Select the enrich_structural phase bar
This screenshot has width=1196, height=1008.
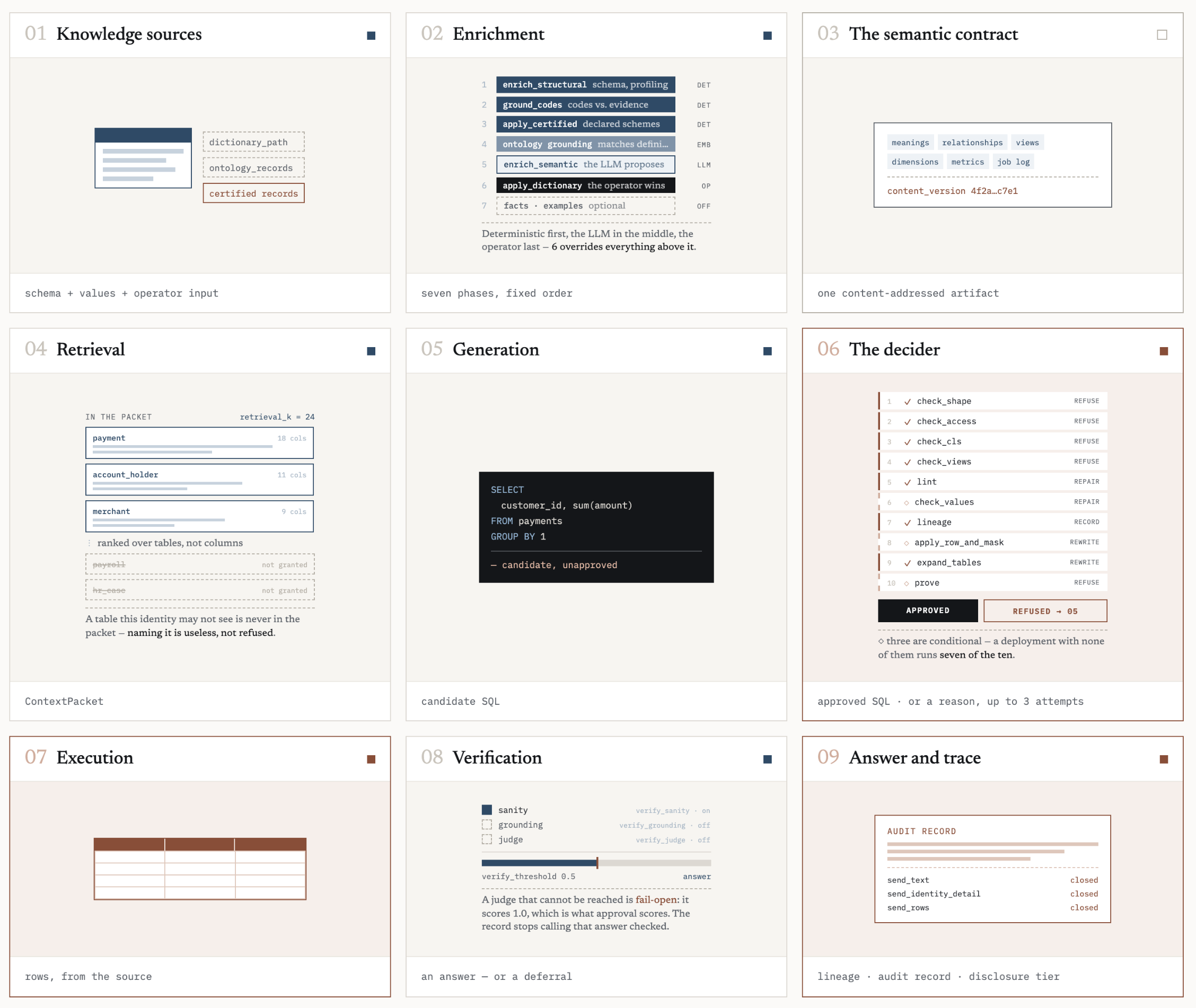(x=585, y=85)
